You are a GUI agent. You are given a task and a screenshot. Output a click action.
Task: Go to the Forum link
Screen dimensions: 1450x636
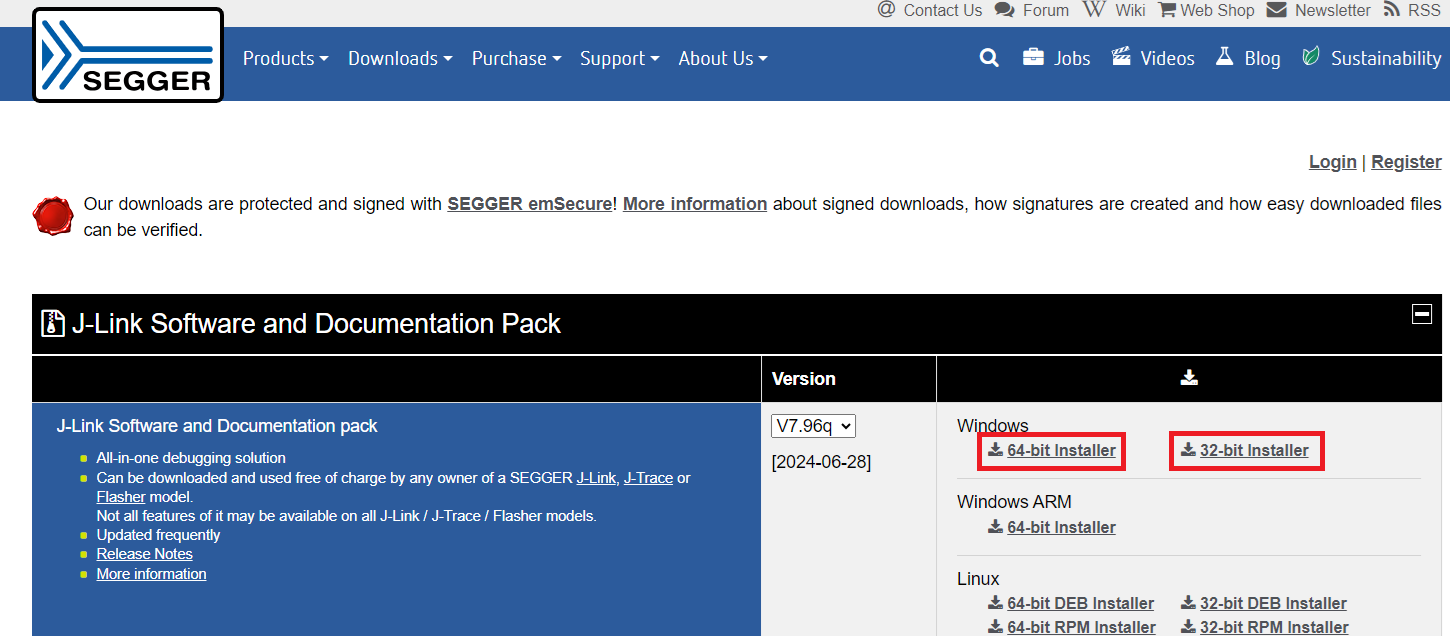point(1046,10)
